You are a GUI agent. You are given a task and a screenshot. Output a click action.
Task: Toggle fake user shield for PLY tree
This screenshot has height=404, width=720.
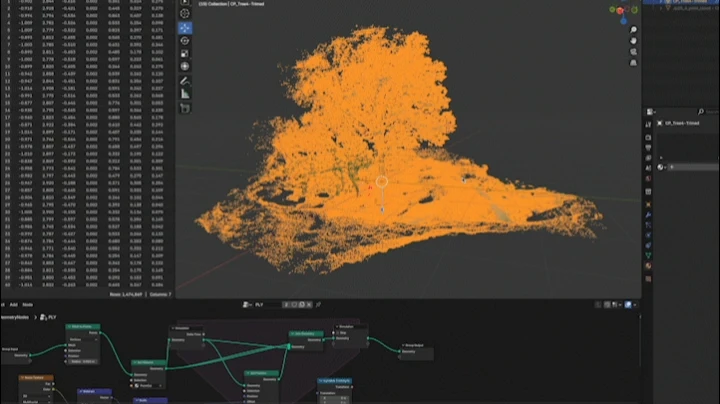coord(294,304)
